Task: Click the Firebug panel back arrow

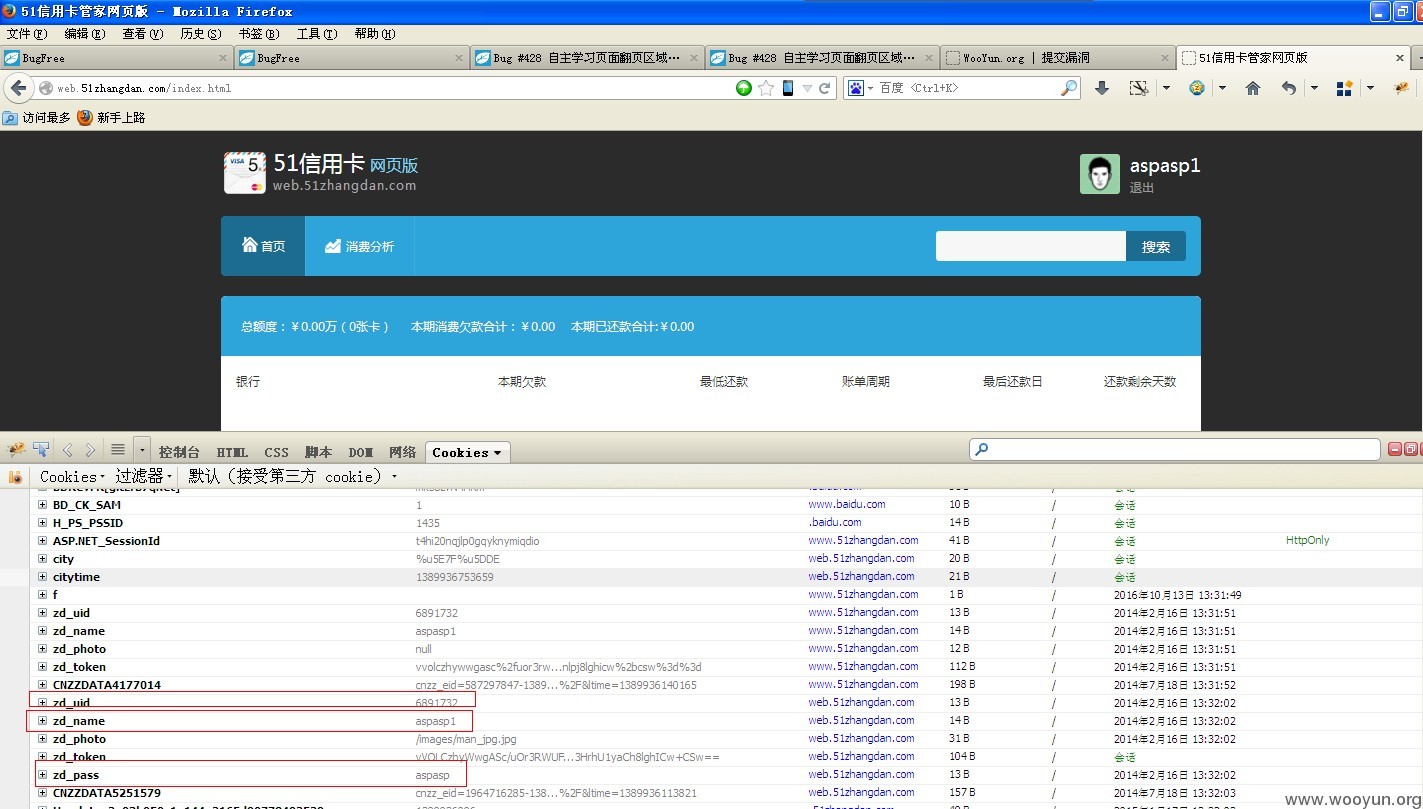Action: (68, 451)
